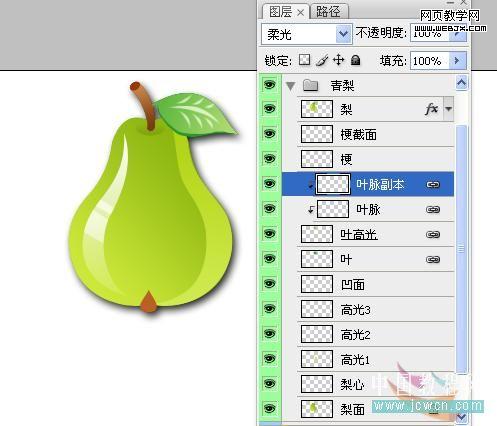Image resolution: width=497 pixels, height=426 pixels.
Task: Select the 梨 layer thumbnail
Action: [x=317, y=109]
